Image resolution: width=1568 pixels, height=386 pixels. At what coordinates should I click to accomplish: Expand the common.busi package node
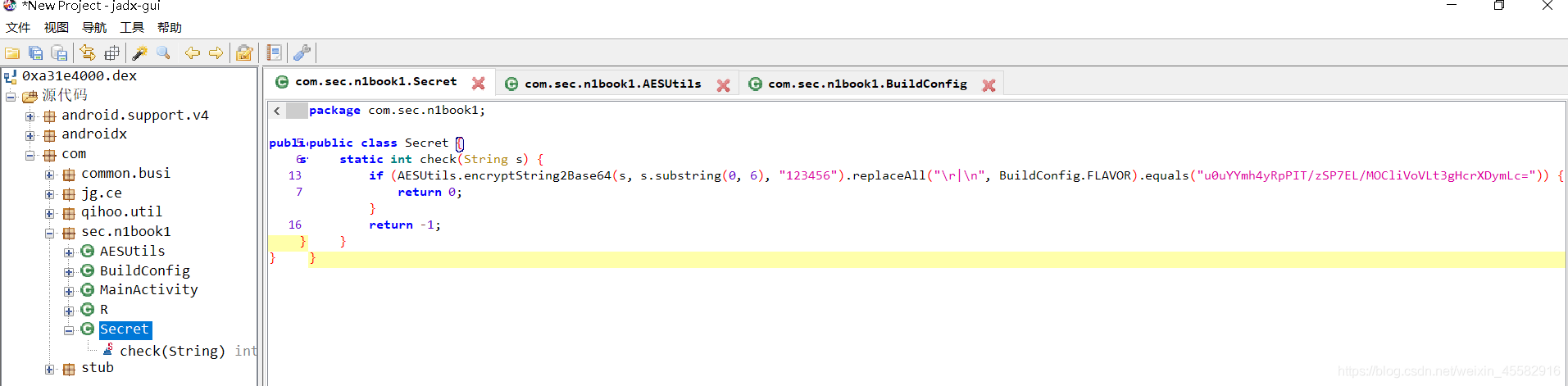pos(50,175)
